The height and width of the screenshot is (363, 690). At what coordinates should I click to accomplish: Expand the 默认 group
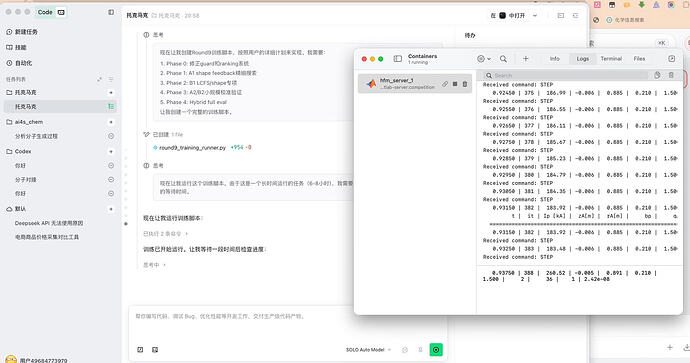pyautogui.click(x=16, y=209)
